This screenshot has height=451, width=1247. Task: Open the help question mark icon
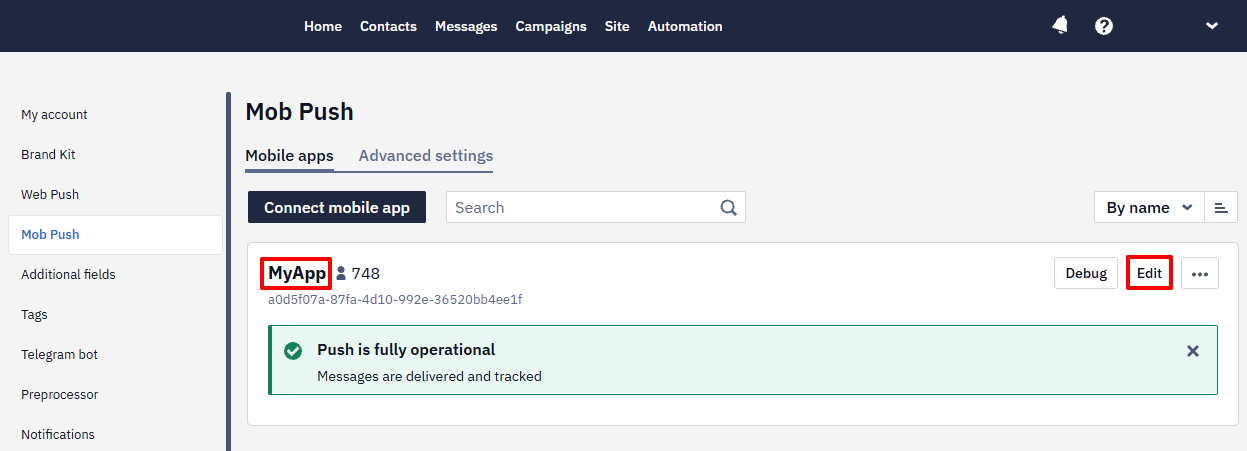(1104, 26)
